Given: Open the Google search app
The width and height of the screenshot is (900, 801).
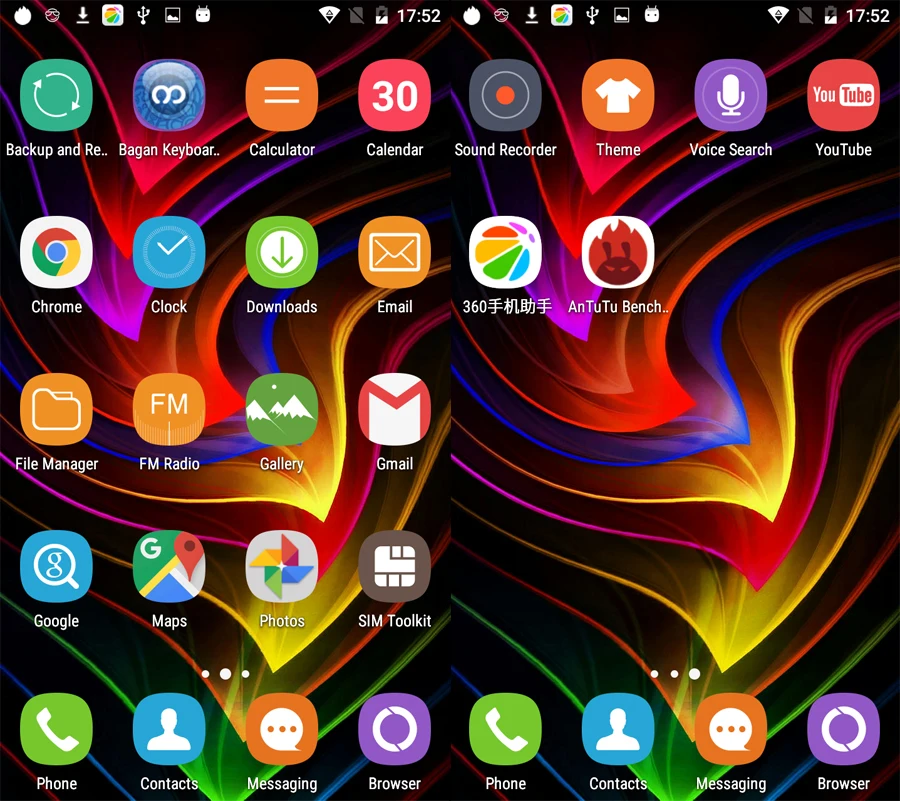Looking at the screenshot, I should coord(56,567).
